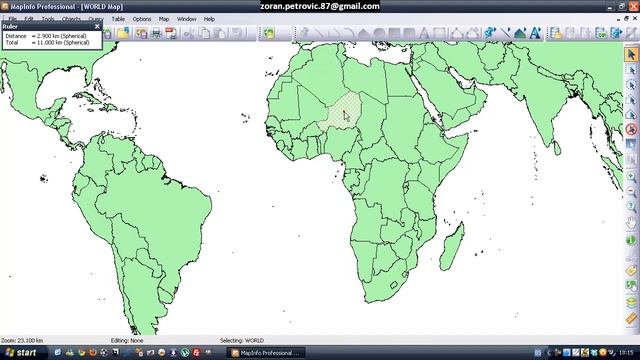Click the Save Window to PDF icon
The width and height of the screenshot is (640, 360).
pyautogui.click(x=171, y=33)
